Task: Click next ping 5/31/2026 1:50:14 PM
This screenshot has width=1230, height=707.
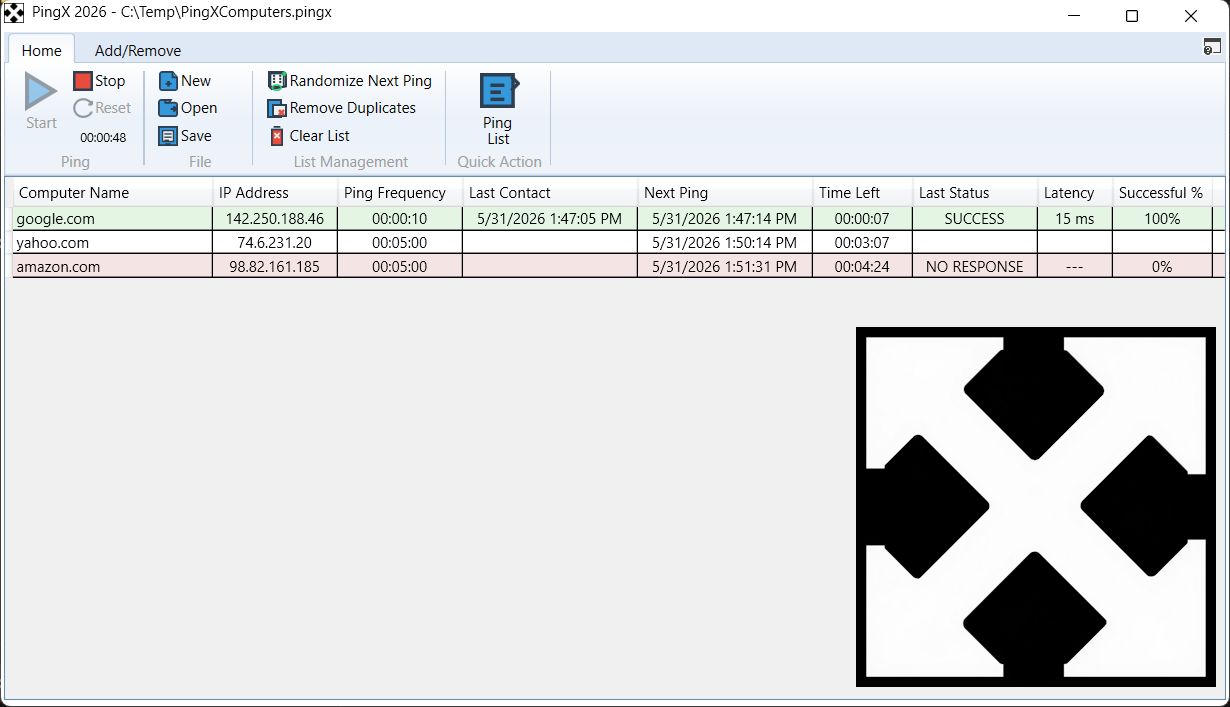Action: (725, 242)
